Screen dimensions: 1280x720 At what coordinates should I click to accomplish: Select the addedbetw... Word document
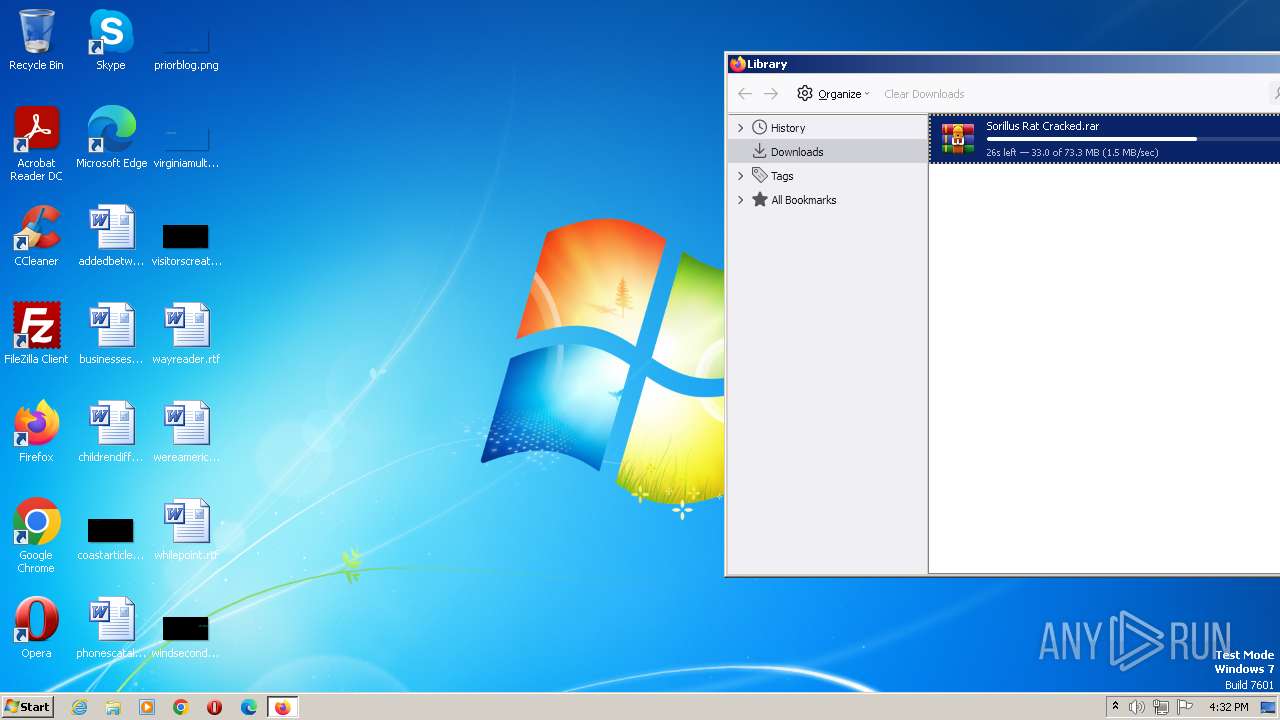coord(111,236)
